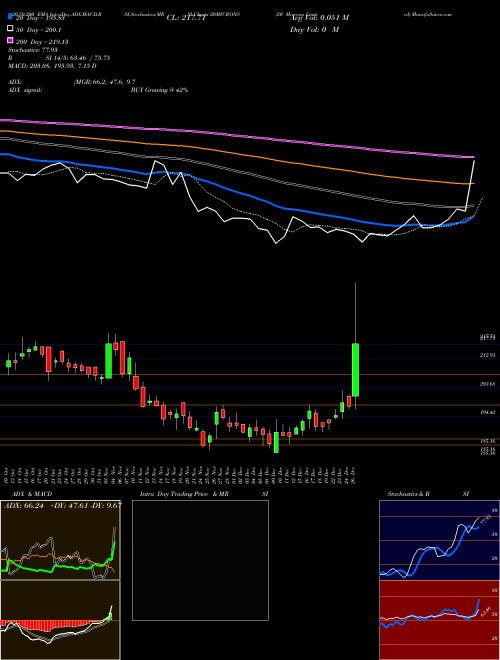Select the '50 Day = 200.1' legend label
Screen dimensions: 500x660
click(x=38, y=30)
